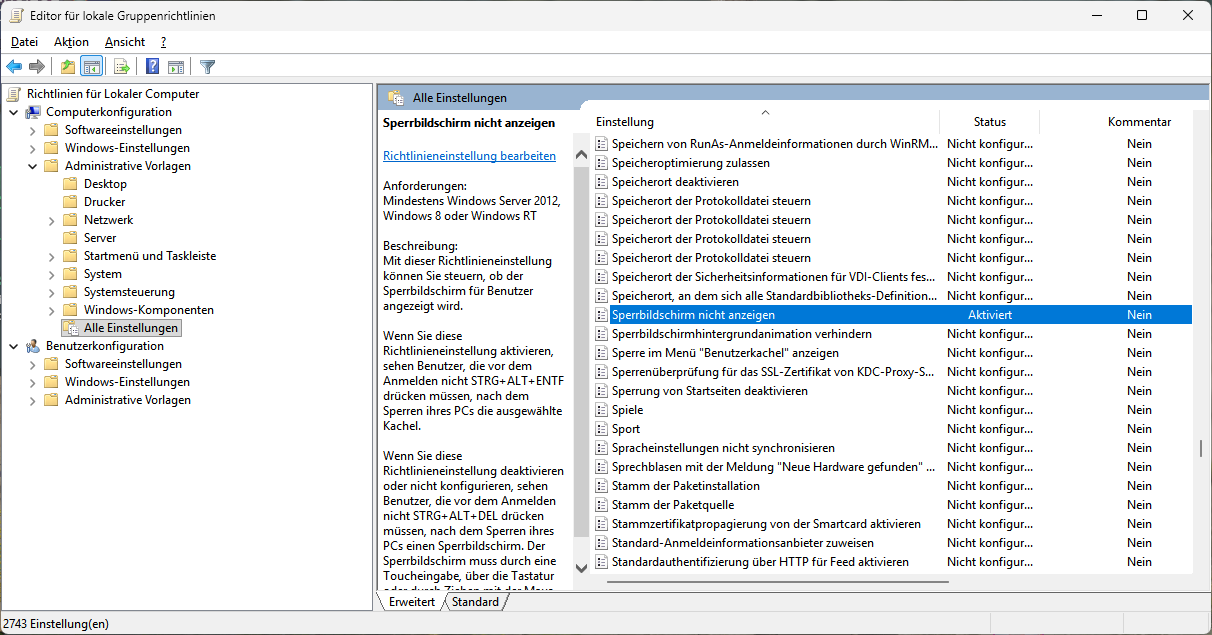
Task: Switch to the Erweitert tab
Action: click(412, 602)
